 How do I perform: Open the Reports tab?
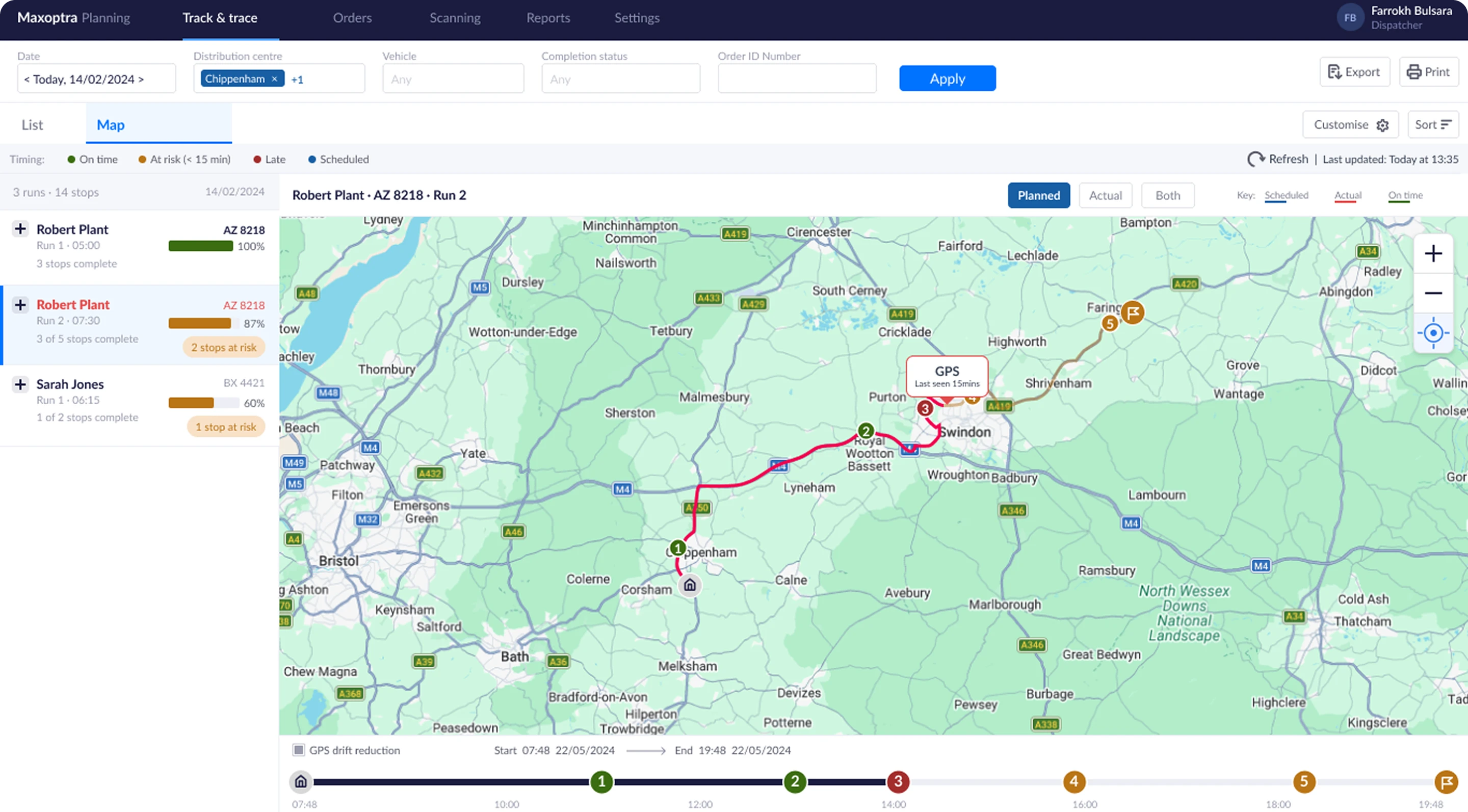[548, 18]
